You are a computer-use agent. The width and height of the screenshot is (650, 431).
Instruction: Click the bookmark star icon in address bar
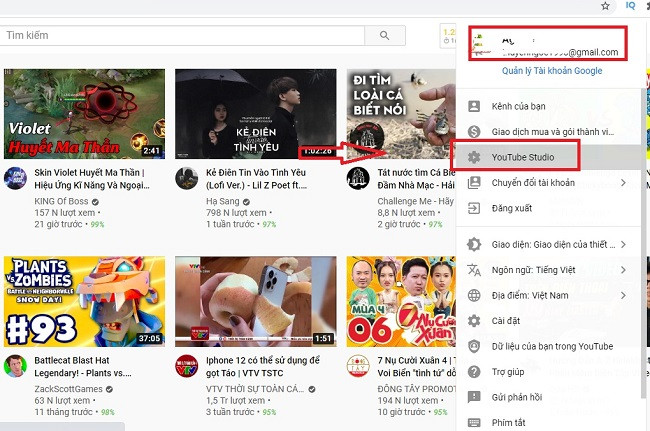pyautogui.click(x=606, y=6)
